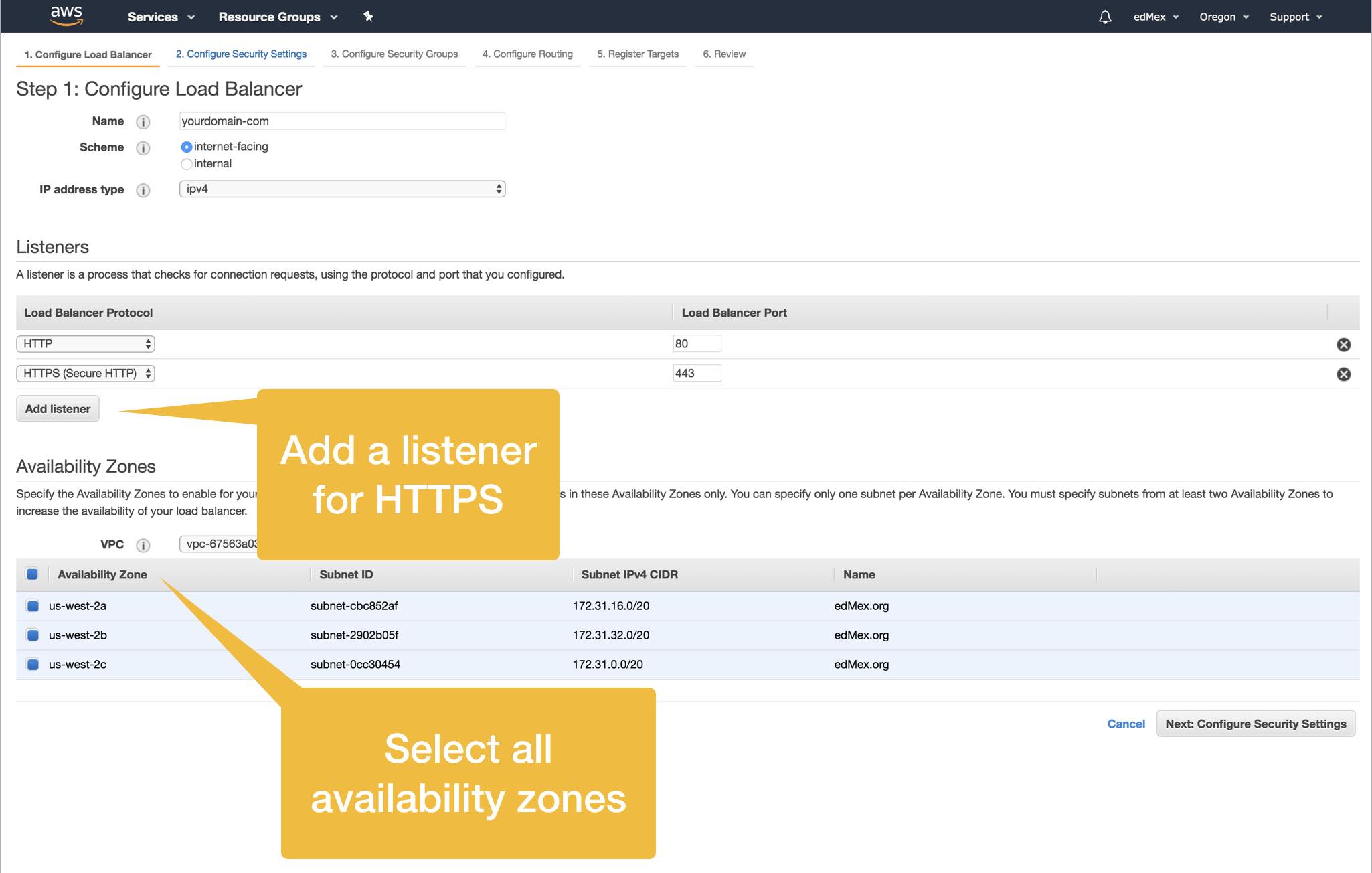Click Next: Configure Security Settings
The image size is (1372, 873).
click(1255, 723)
